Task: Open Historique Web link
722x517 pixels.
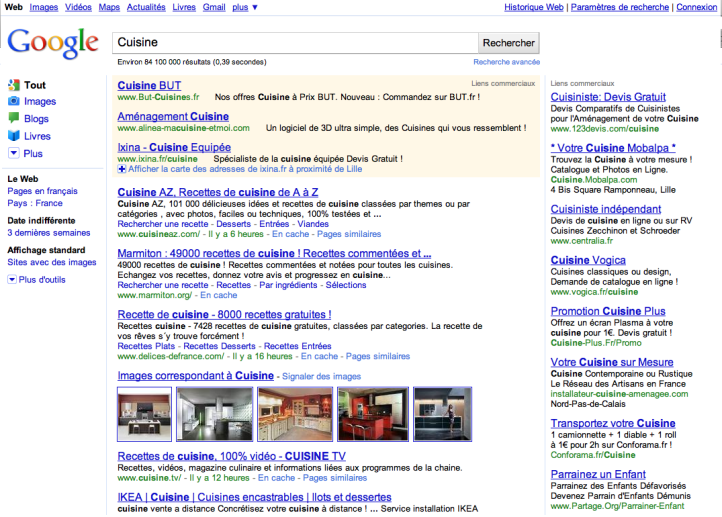Action: point(534,7)
